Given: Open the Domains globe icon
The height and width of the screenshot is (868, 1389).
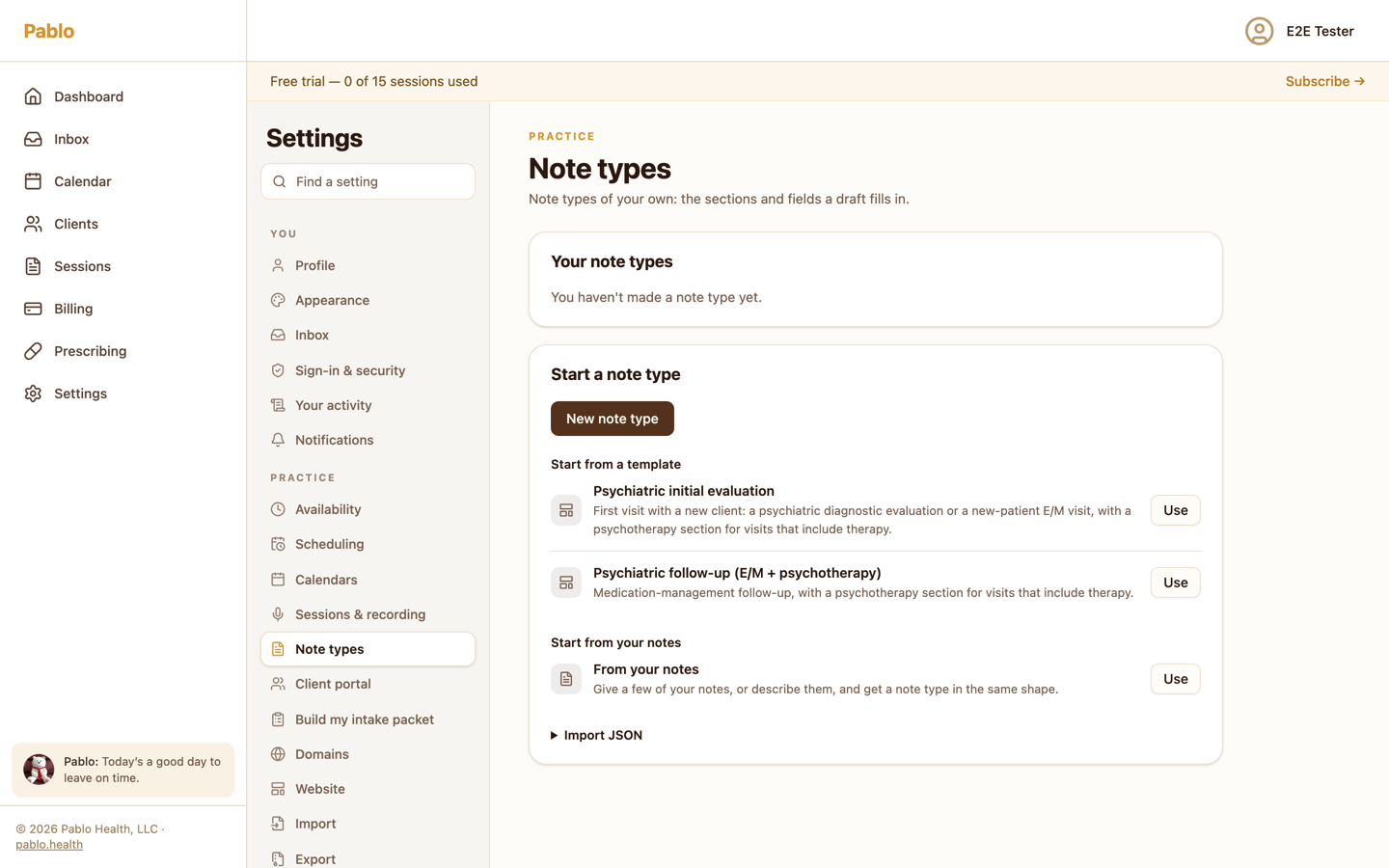Looking at the screenshot, I should point(278,754).
